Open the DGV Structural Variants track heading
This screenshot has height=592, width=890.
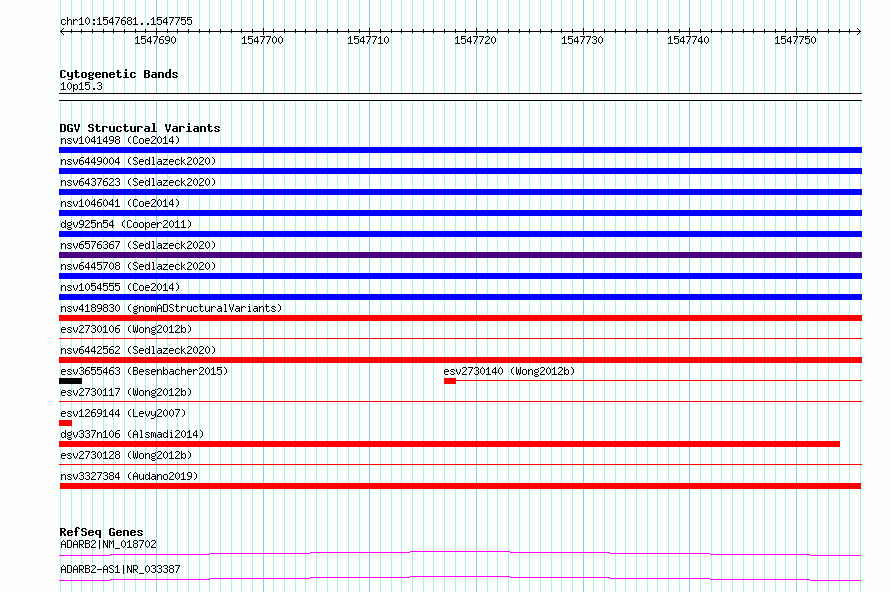(x=140, y=128)
